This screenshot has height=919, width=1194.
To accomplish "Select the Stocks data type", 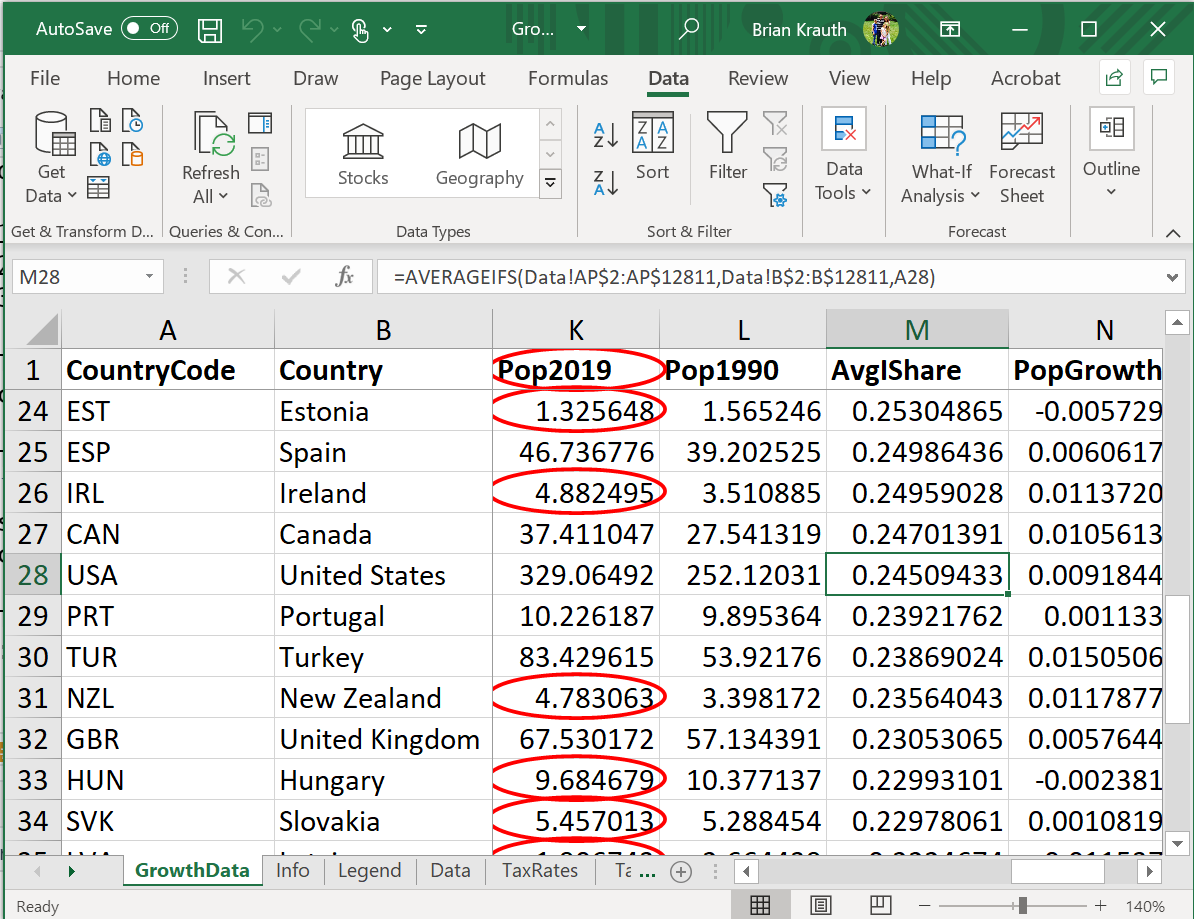I will (362, 153).
